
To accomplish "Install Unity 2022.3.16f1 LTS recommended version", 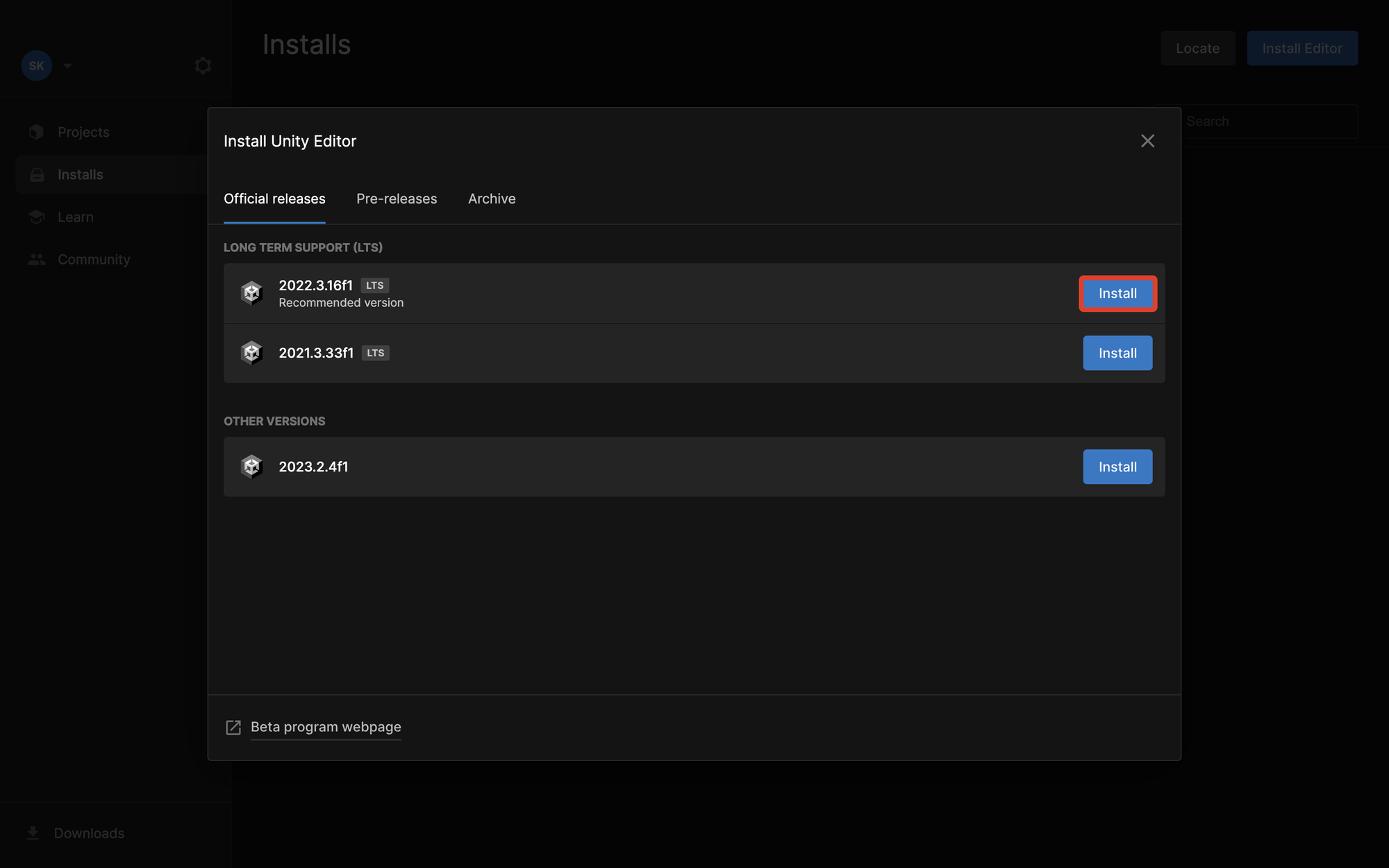I will 1117,293.
